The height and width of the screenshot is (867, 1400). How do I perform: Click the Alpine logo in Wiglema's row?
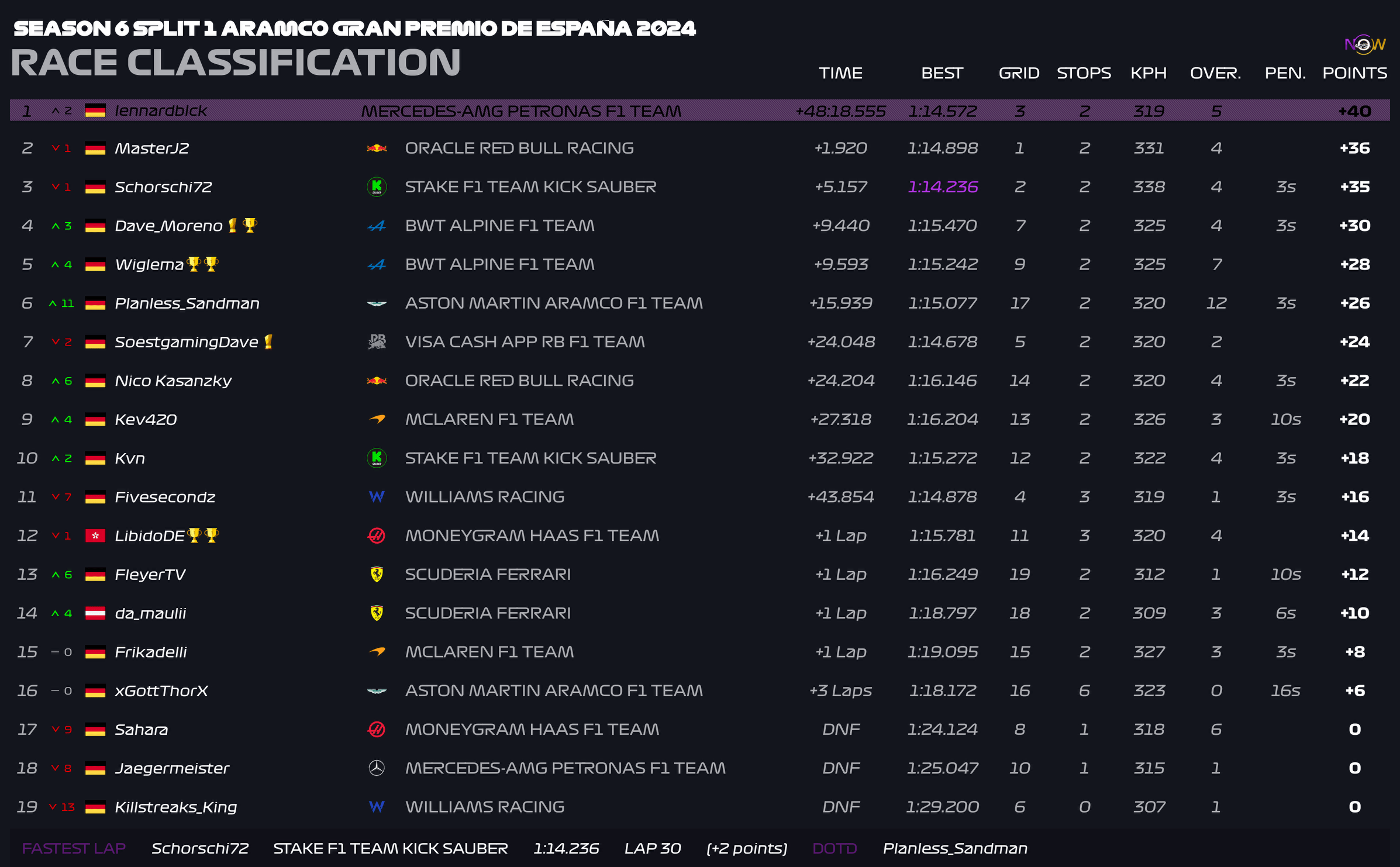tap(377, 265)
